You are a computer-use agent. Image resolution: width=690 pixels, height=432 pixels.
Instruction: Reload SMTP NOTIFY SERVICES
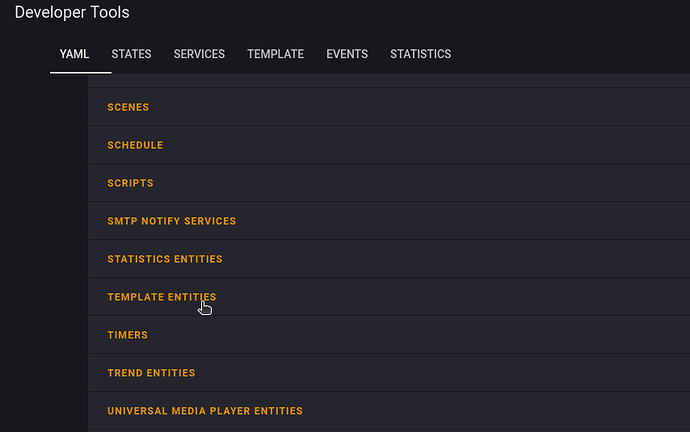172,221
